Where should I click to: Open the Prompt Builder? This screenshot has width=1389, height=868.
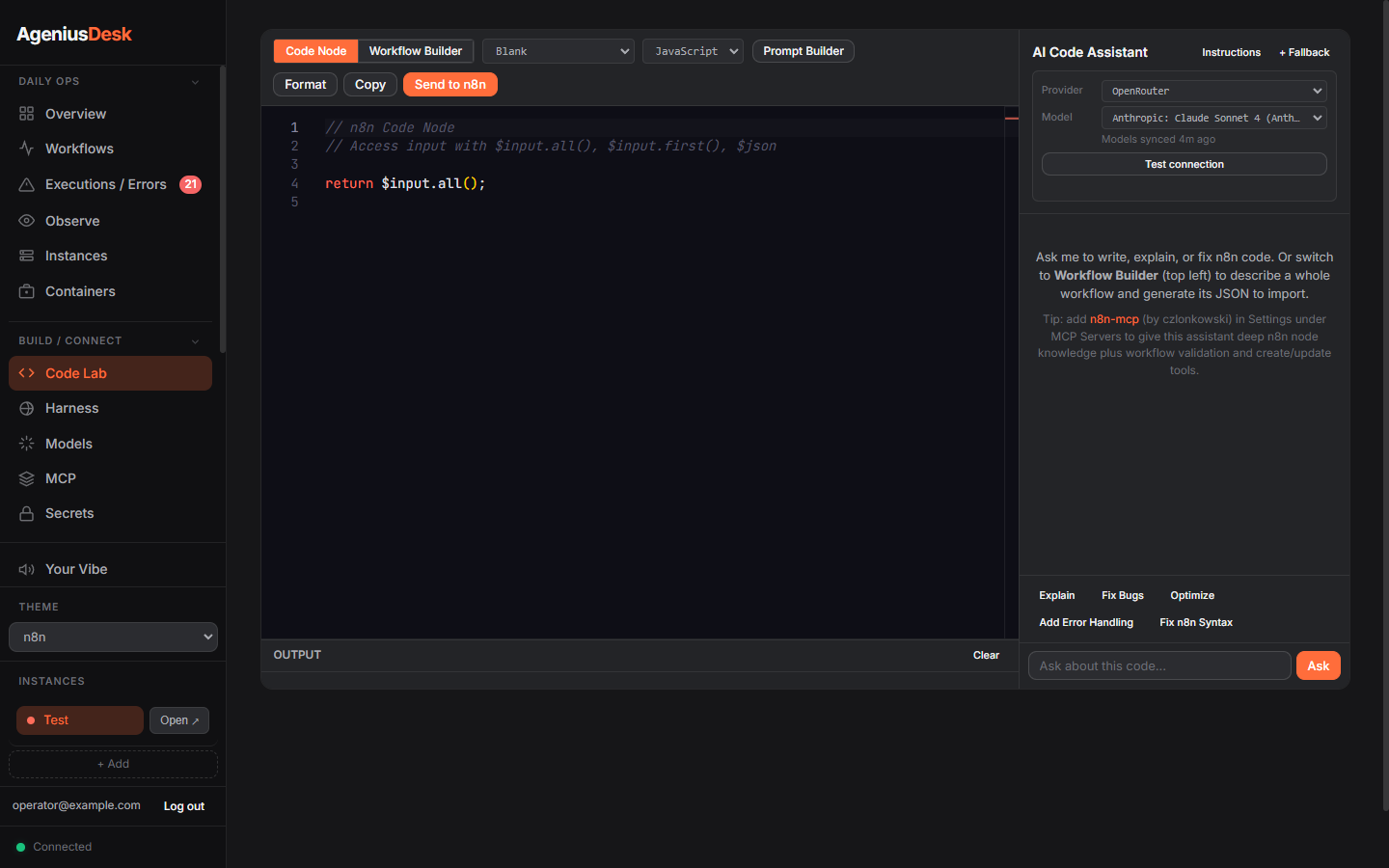point(803,51)
